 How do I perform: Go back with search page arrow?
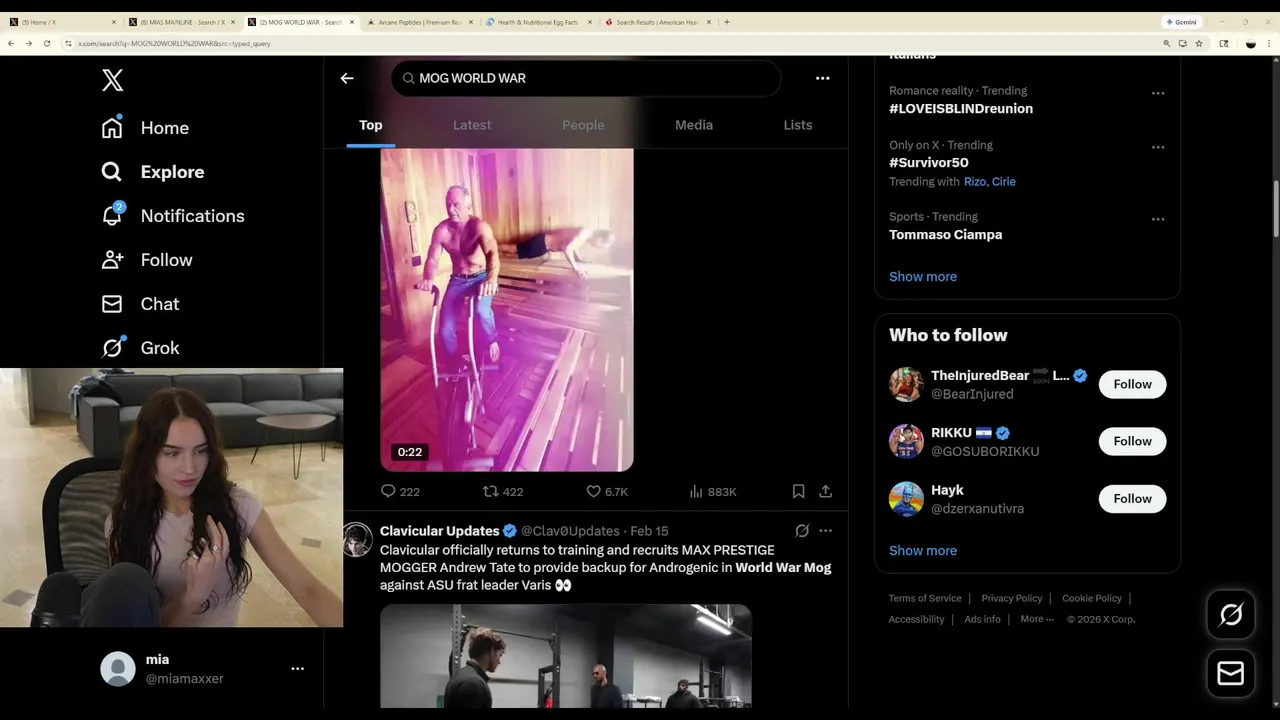coord(347,78)
